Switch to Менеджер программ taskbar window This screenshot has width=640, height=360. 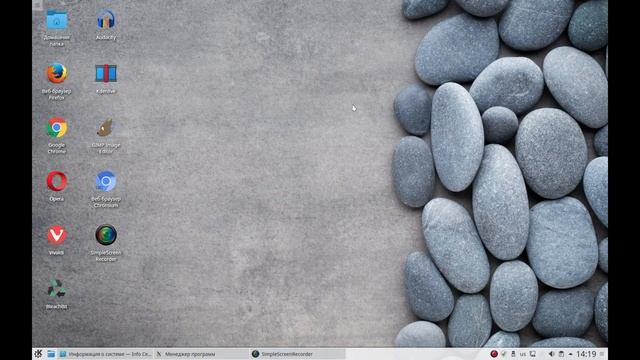pos(202,354)
